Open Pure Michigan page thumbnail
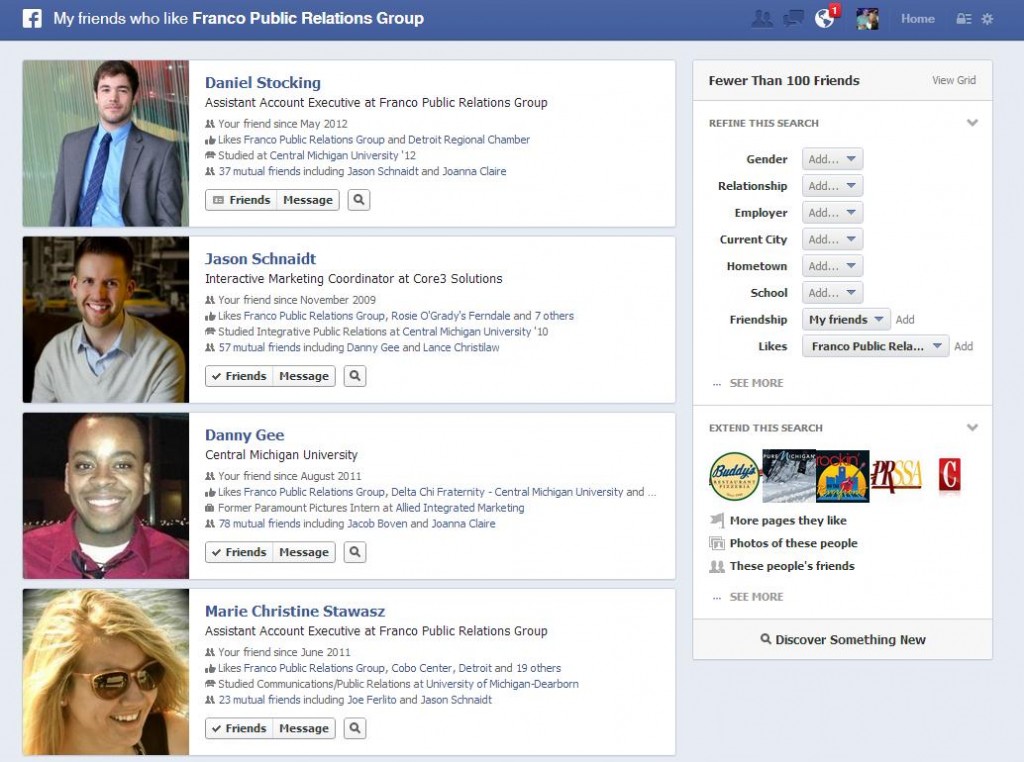This screenshot has height=762, width=1024. pos(788,476)
